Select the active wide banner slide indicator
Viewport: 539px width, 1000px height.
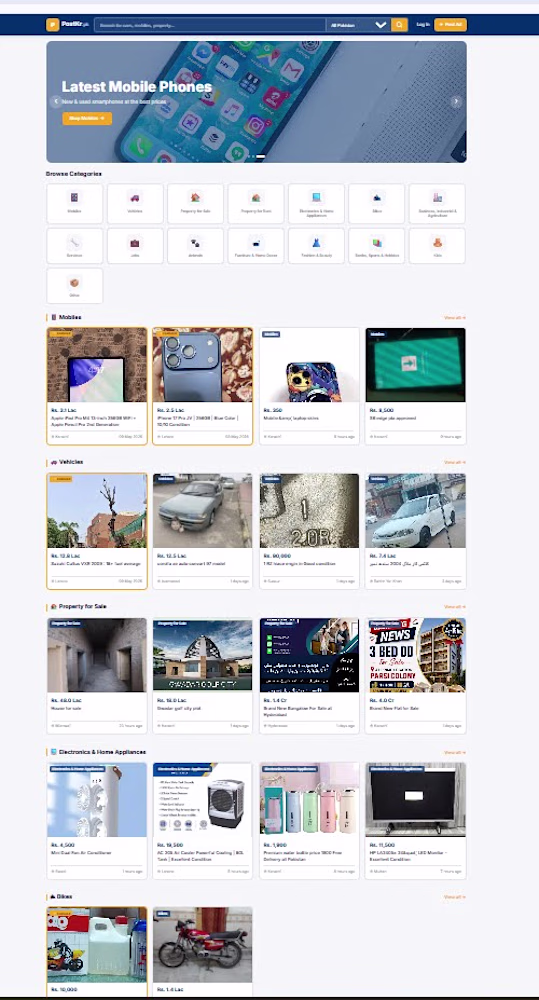tap(260, 156)
